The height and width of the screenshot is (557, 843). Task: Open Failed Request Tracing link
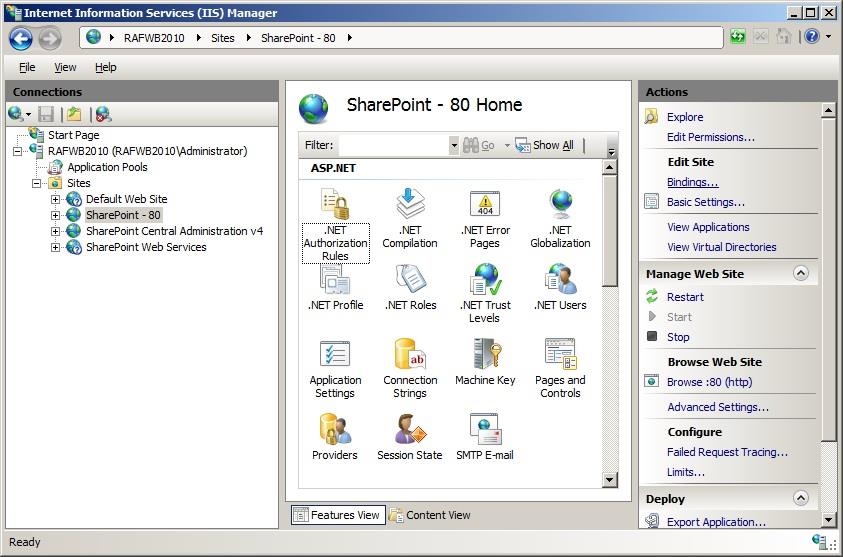tap(727, 452)
